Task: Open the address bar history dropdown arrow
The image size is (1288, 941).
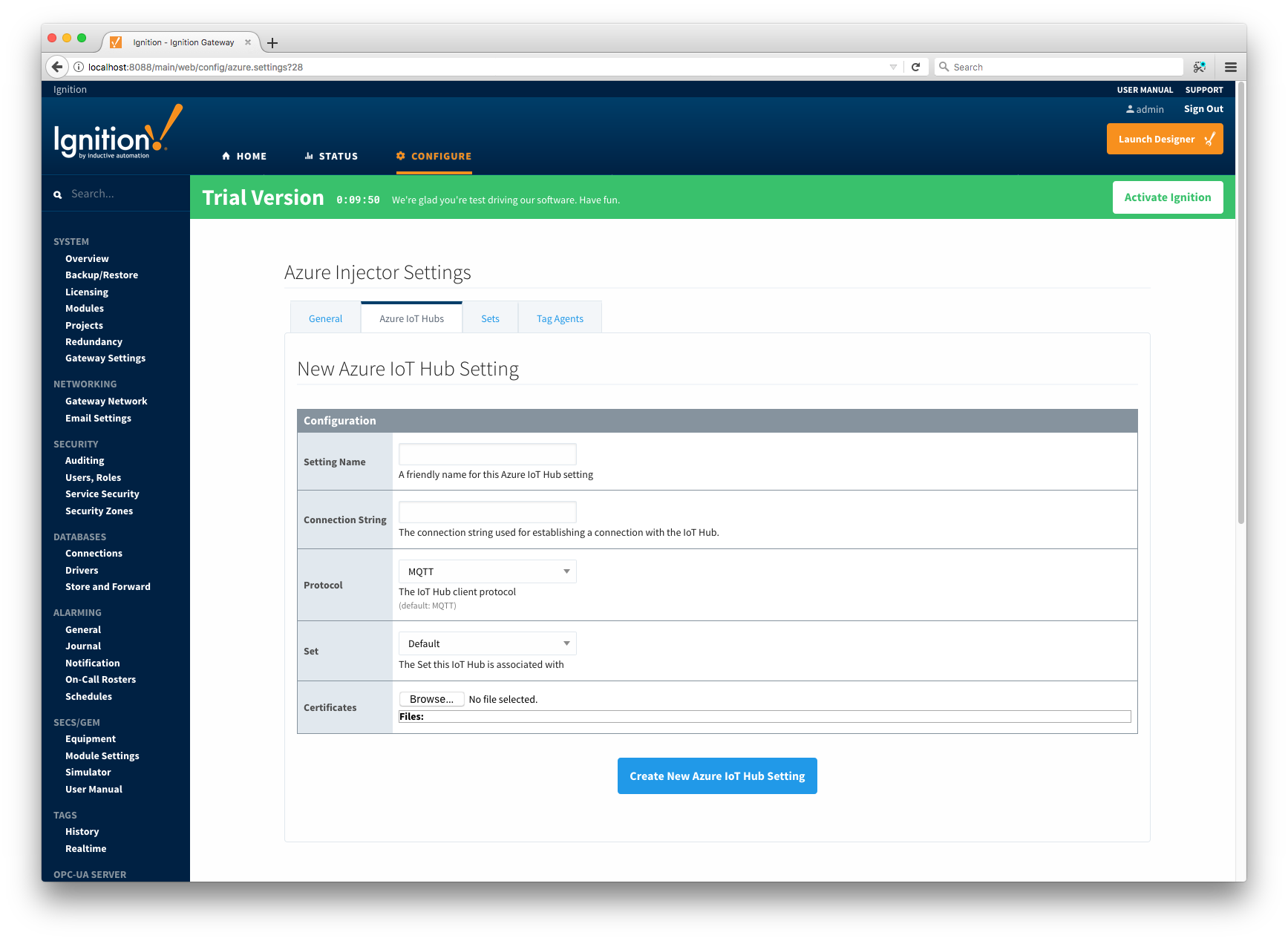Action: [893, 67]
